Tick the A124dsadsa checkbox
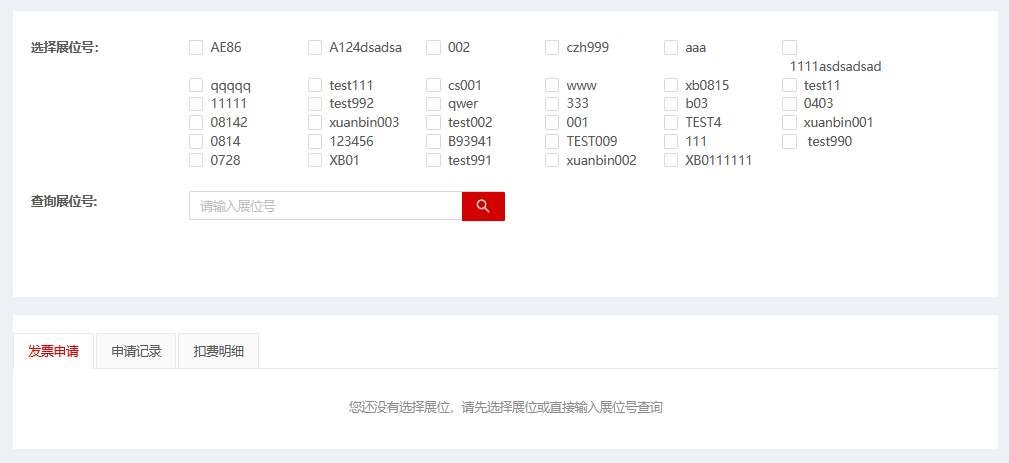 (x=315, y=48)
